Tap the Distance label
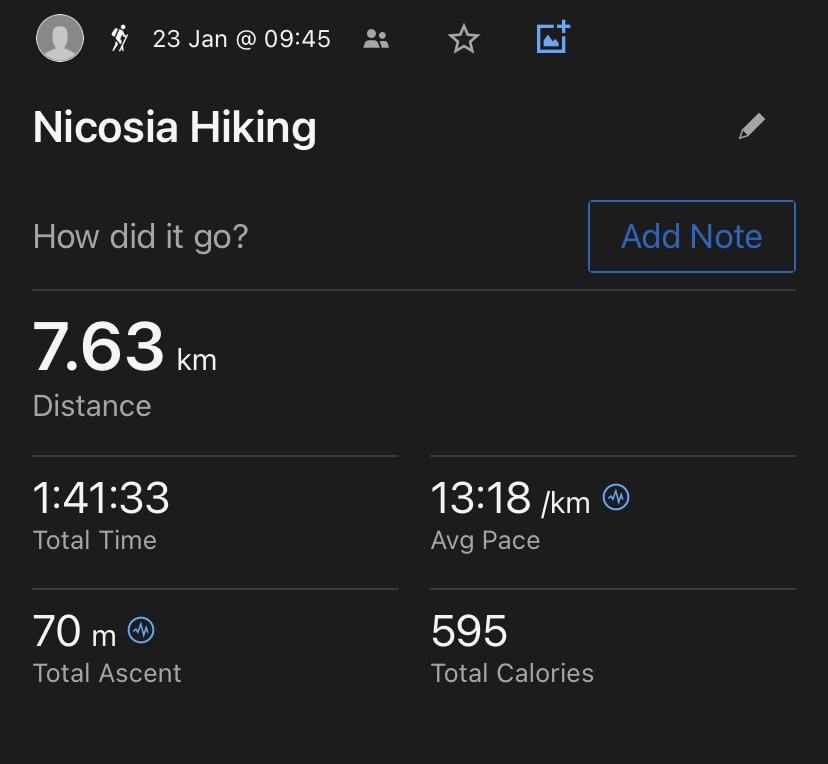Viewport: 828px width, 764px height. pyautogui.click(x=92, y=405)
